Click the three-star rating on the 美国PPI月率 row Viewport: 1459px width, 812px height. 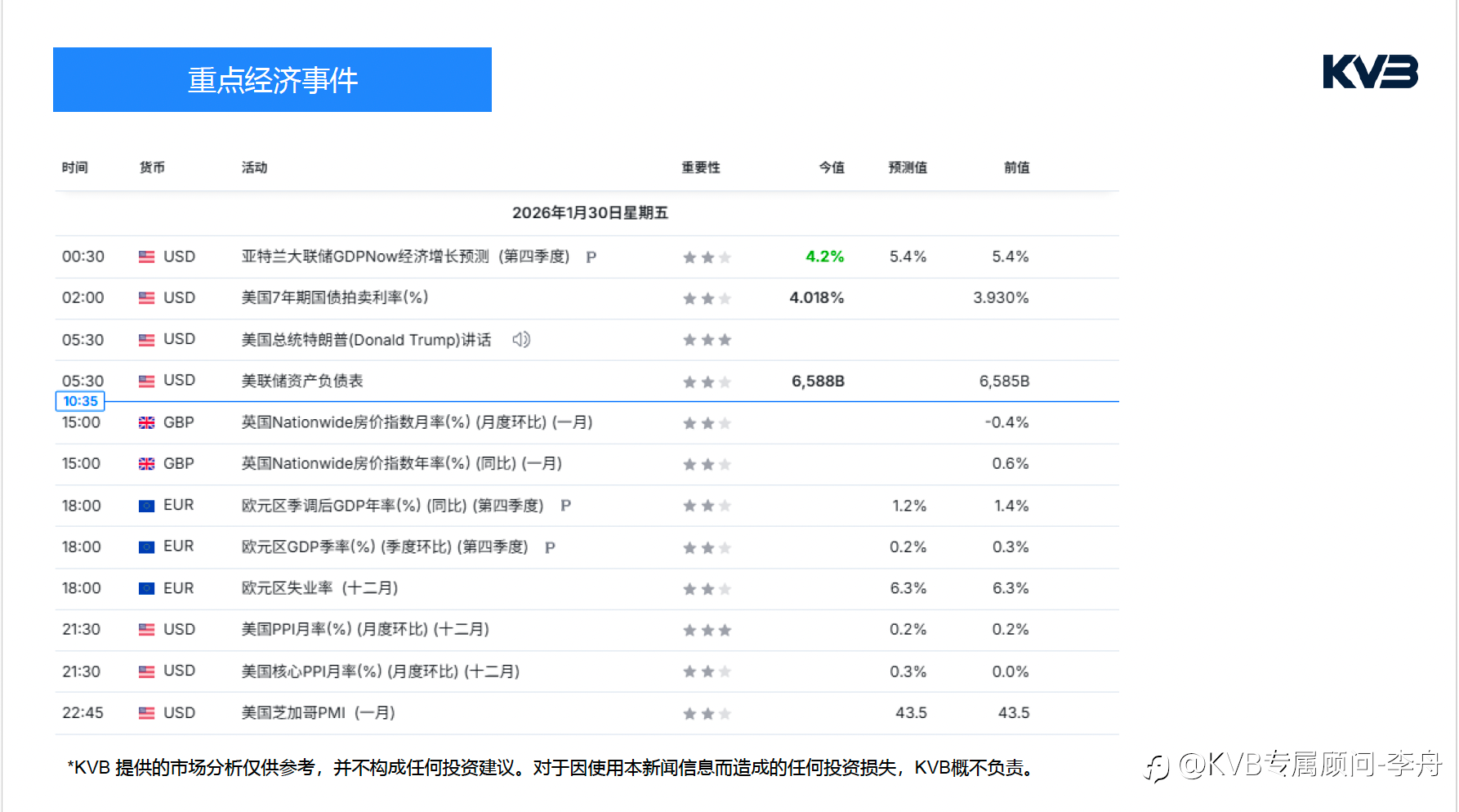coord(707,630)
